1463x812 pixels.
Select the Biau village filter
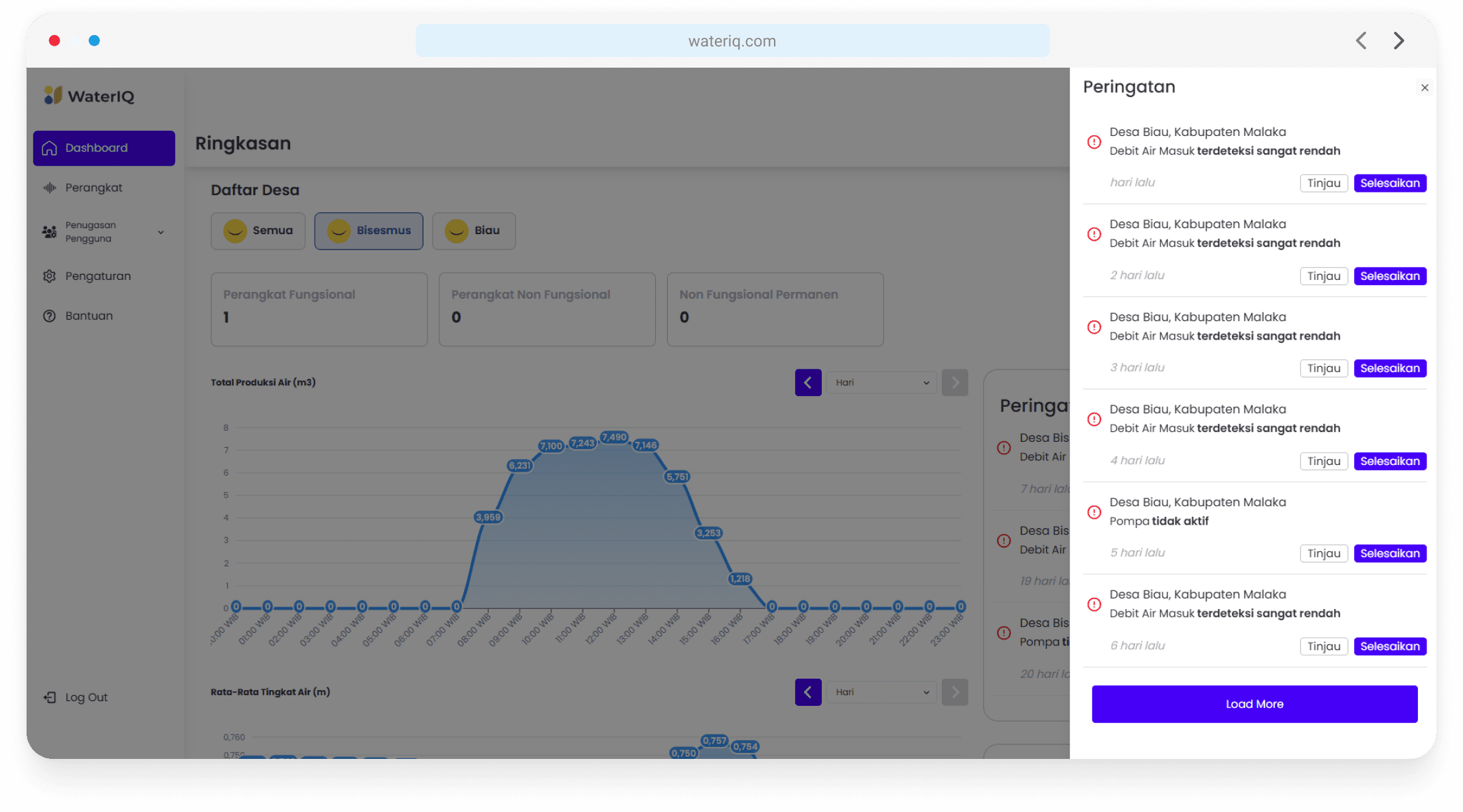pyautogui.click(x=473, y=231)
